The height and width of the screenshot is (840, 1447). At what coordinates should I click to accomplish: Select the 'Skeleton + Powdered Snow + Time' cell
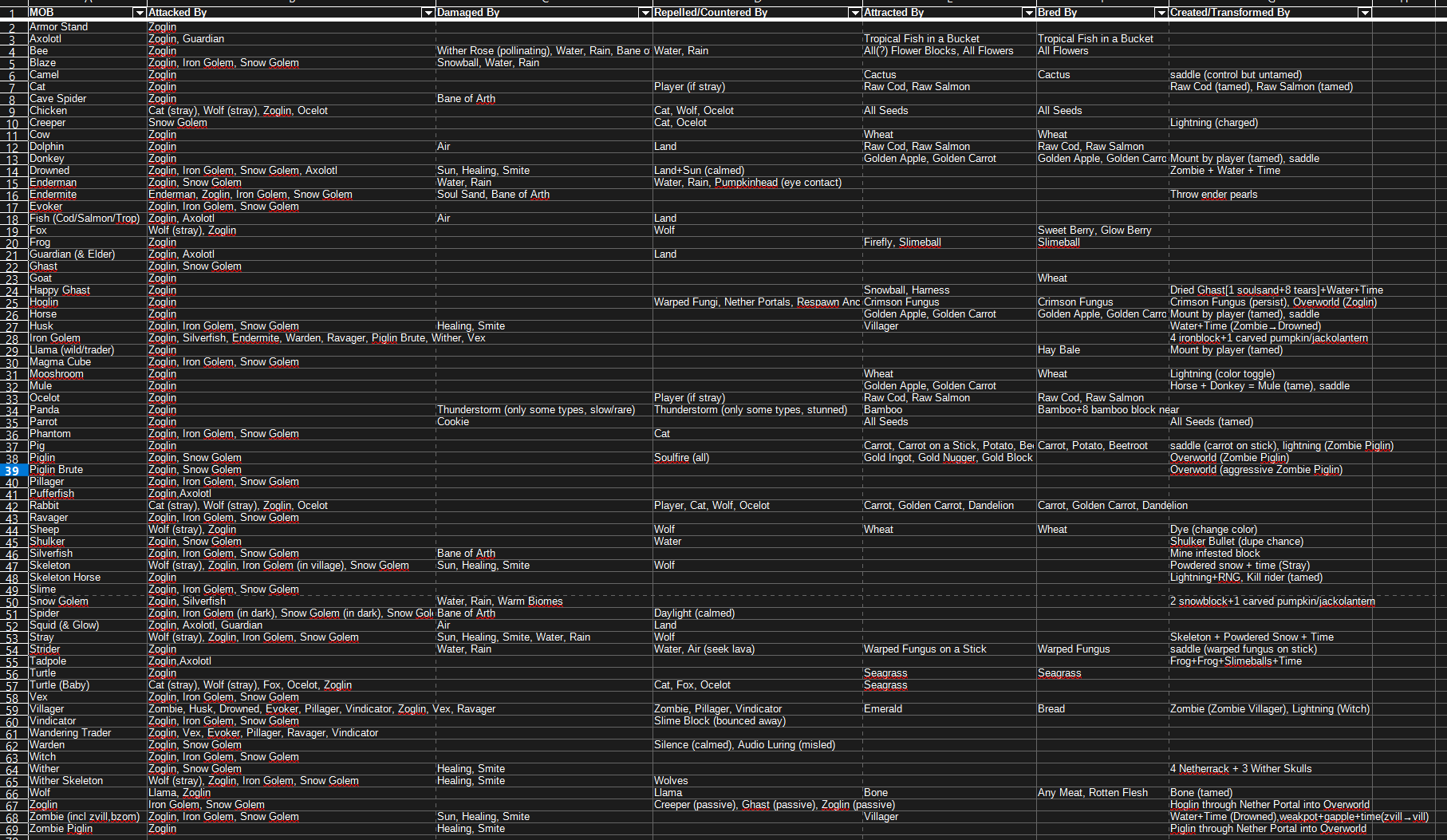(x=1270, y=637)
